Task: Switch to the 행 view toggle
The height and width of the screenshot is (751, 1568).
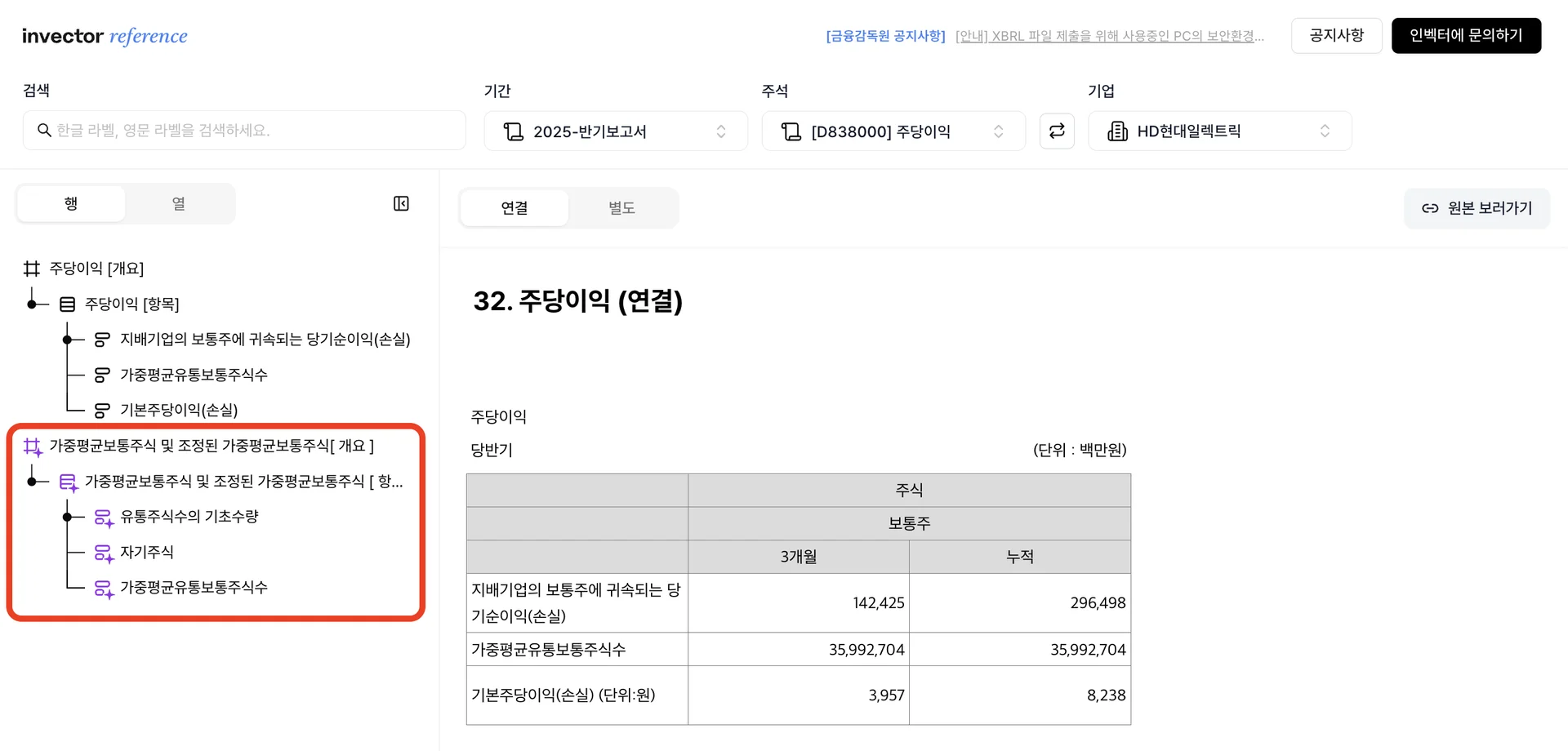Action: 72,203
